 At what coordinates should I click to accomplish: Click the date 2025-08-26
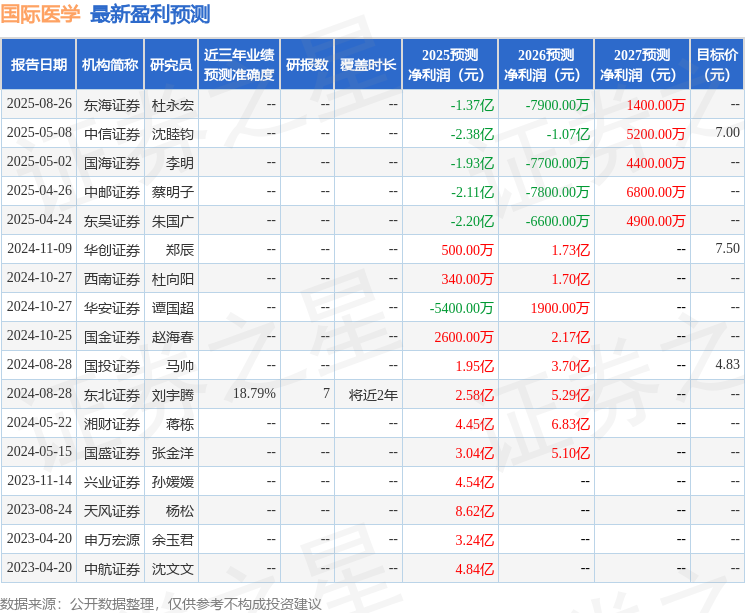39,104
